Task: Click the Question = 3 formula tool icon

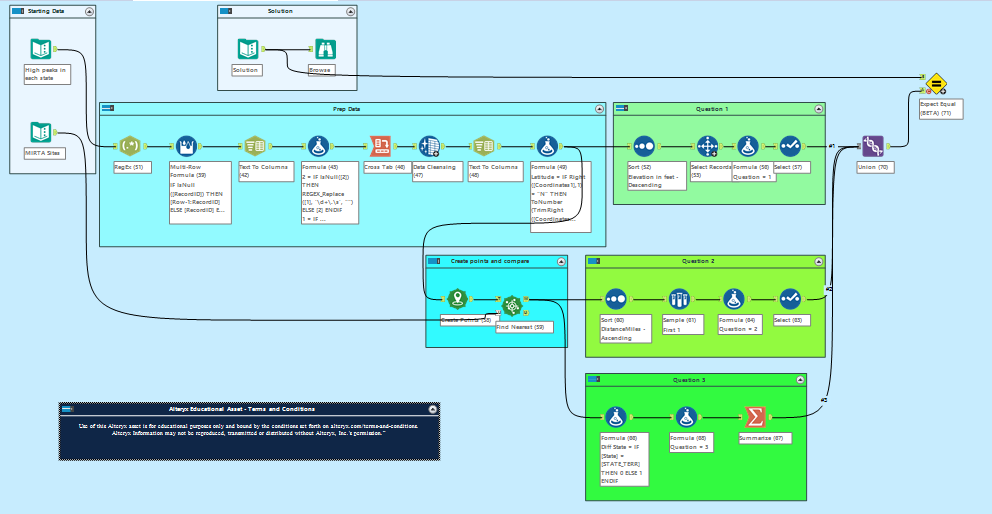Action: [x=686, y=417]
